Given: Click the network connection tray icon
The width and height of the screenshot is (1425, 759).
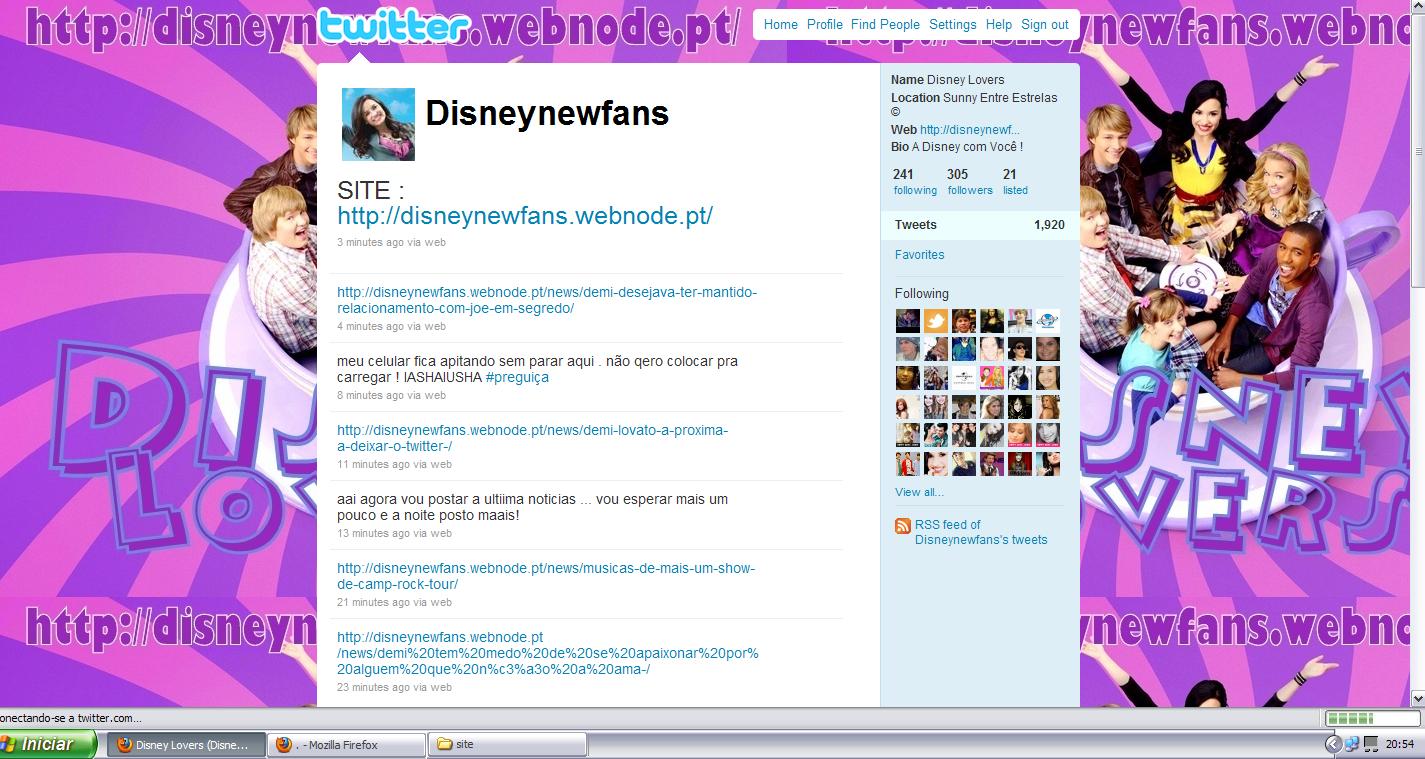Looking at the screenshot, I should coord(1352,744).
